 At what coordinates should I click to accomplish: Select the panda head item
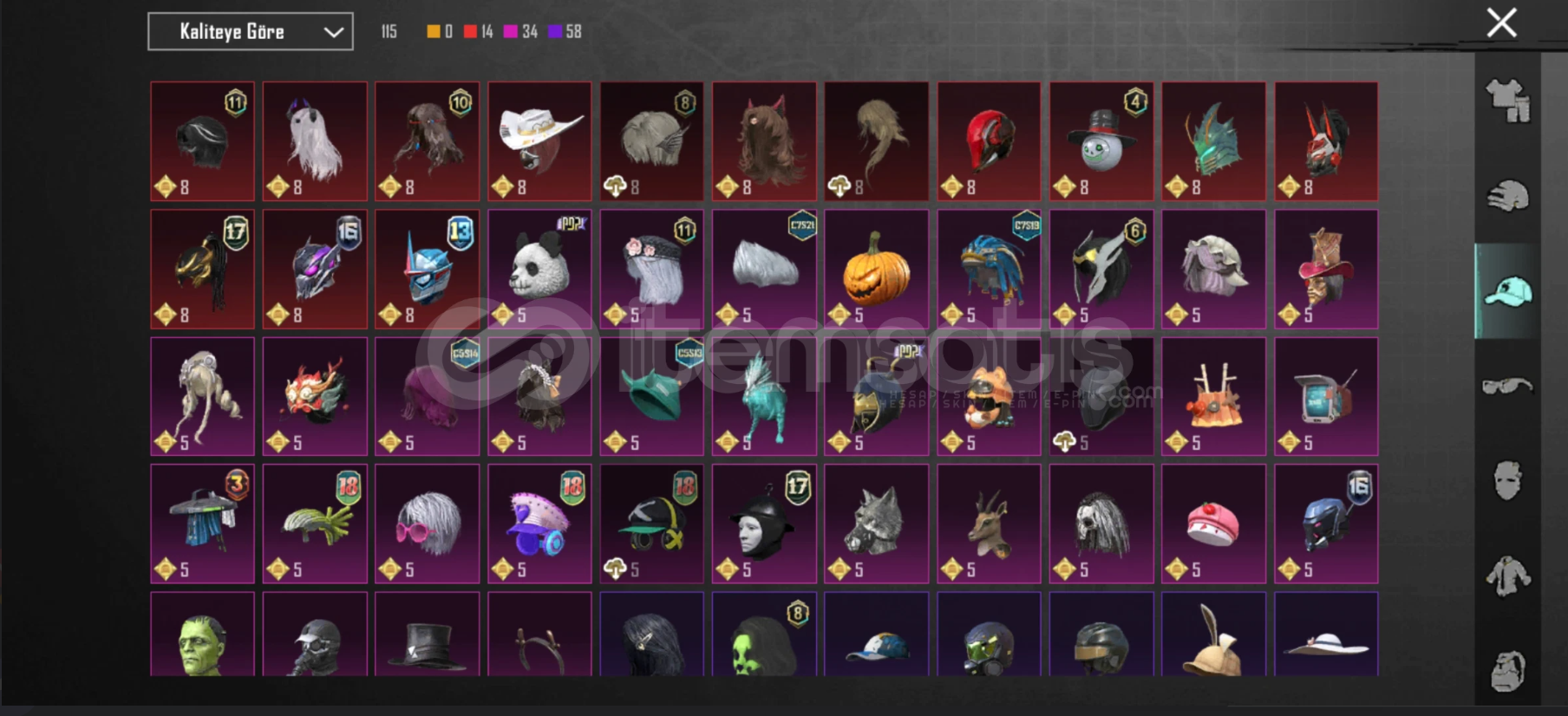(x=539, y=269)
